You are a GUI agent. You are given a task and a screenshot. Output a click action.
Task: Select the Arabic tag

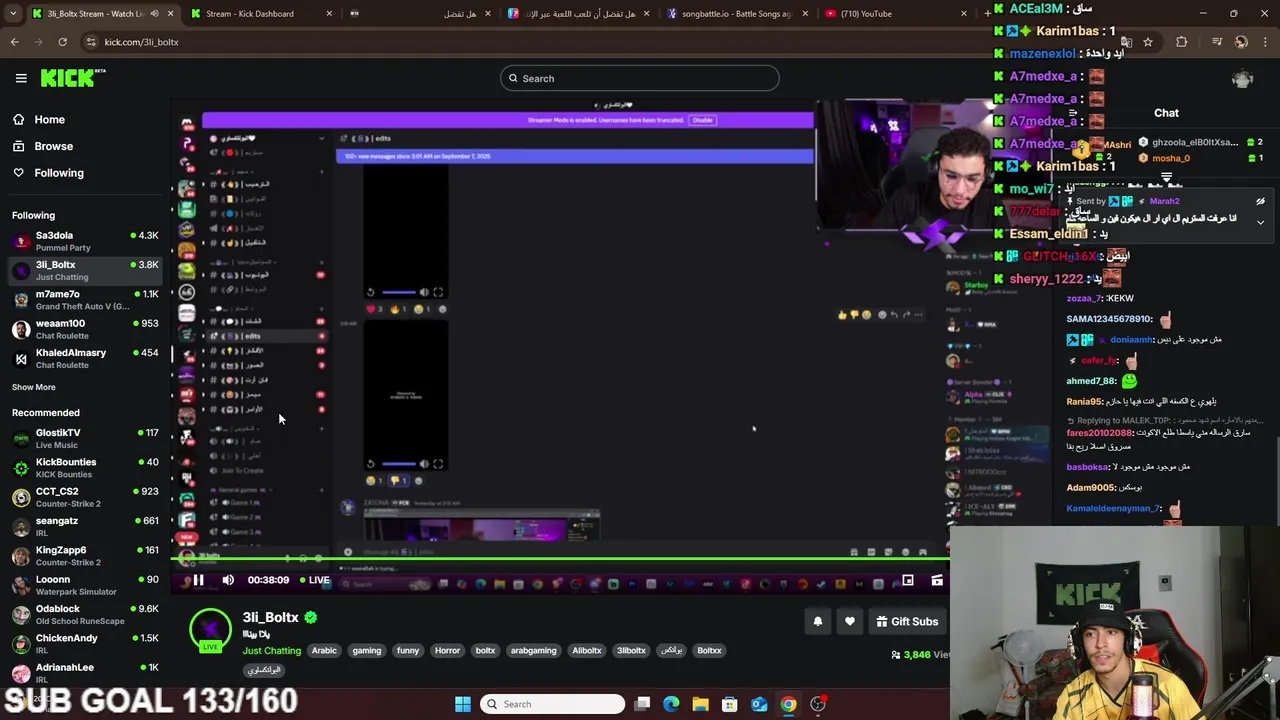(x=324, y=651)
